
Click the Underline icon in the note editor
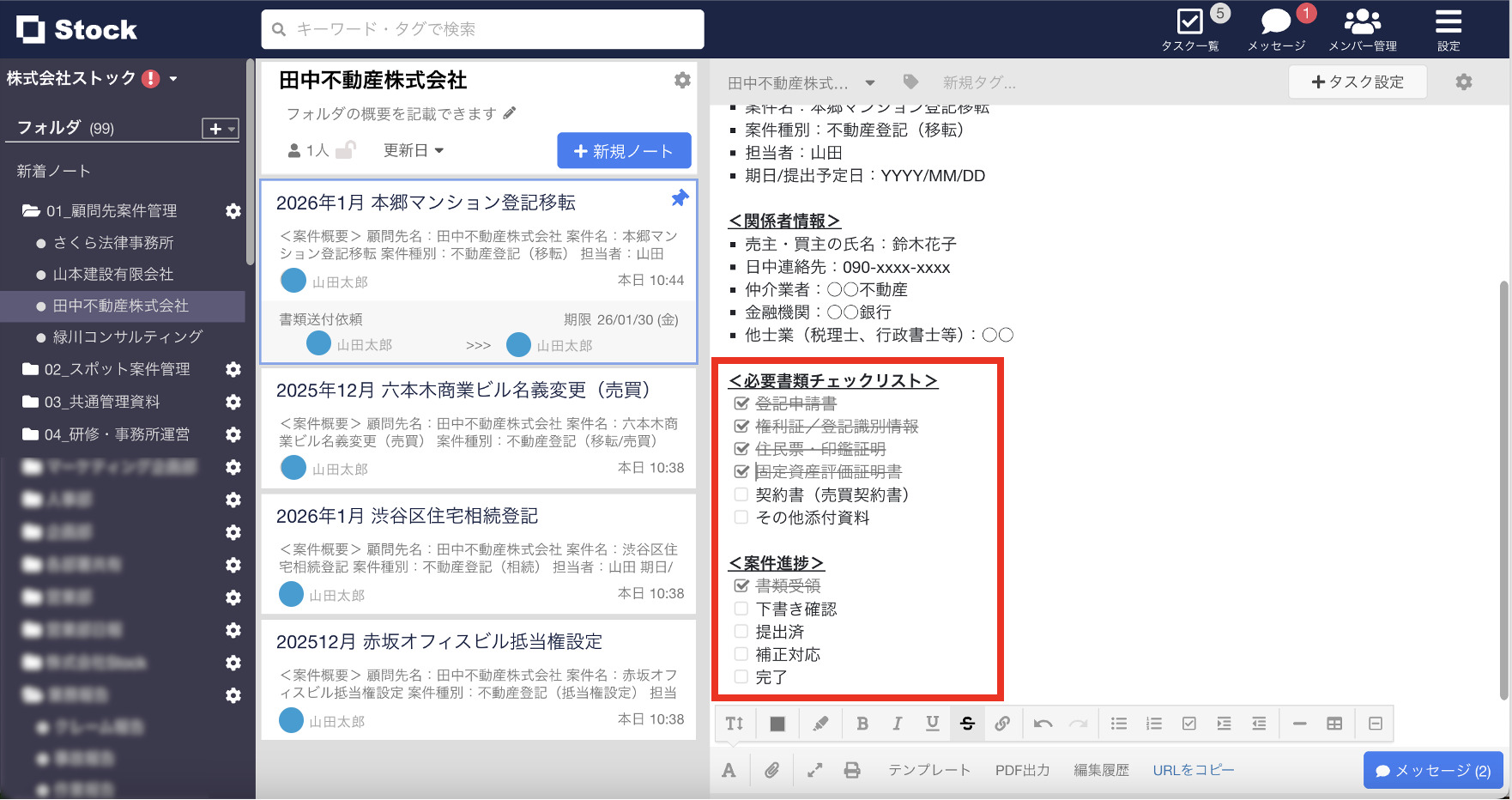click(932, 724)
